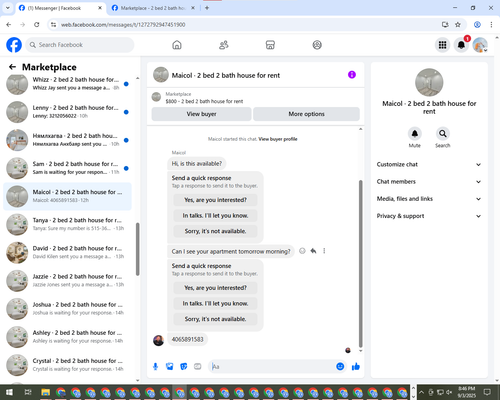Open the Ashley conversation
The height and width of the screenshot is (400, 500).
pos(67,337)
